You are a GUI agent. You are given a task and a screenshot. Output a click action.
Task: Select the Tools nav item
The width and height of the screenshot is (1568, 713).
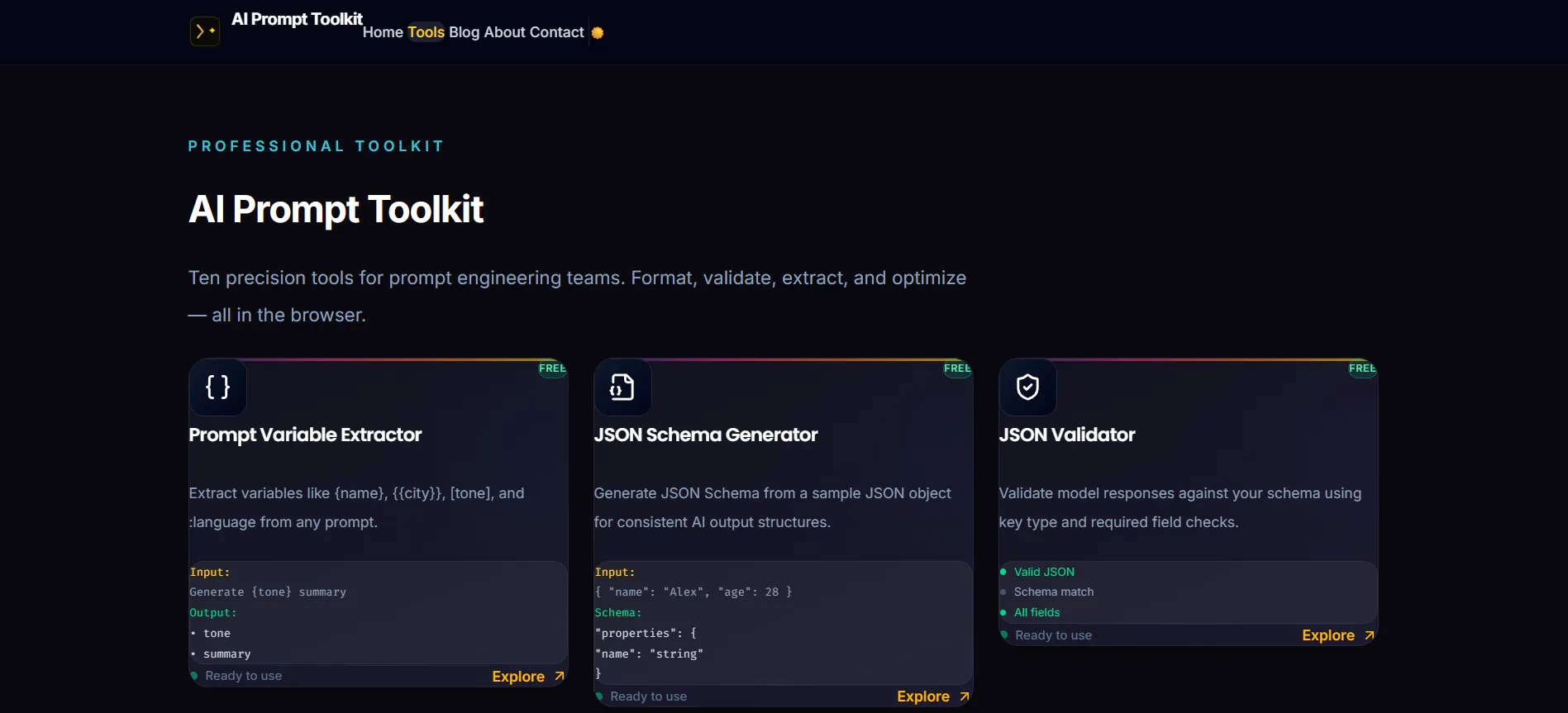(426, 32)
